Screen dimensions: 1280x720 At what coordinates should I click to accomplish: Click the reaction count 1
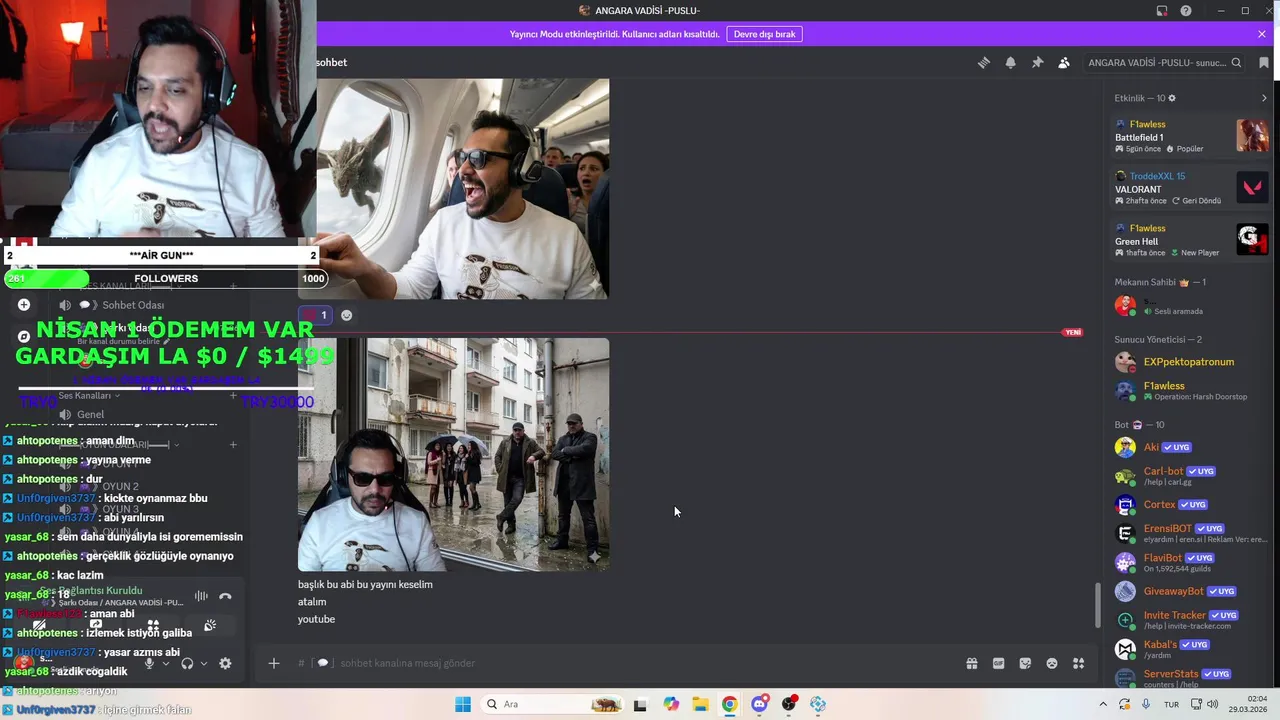314,315
